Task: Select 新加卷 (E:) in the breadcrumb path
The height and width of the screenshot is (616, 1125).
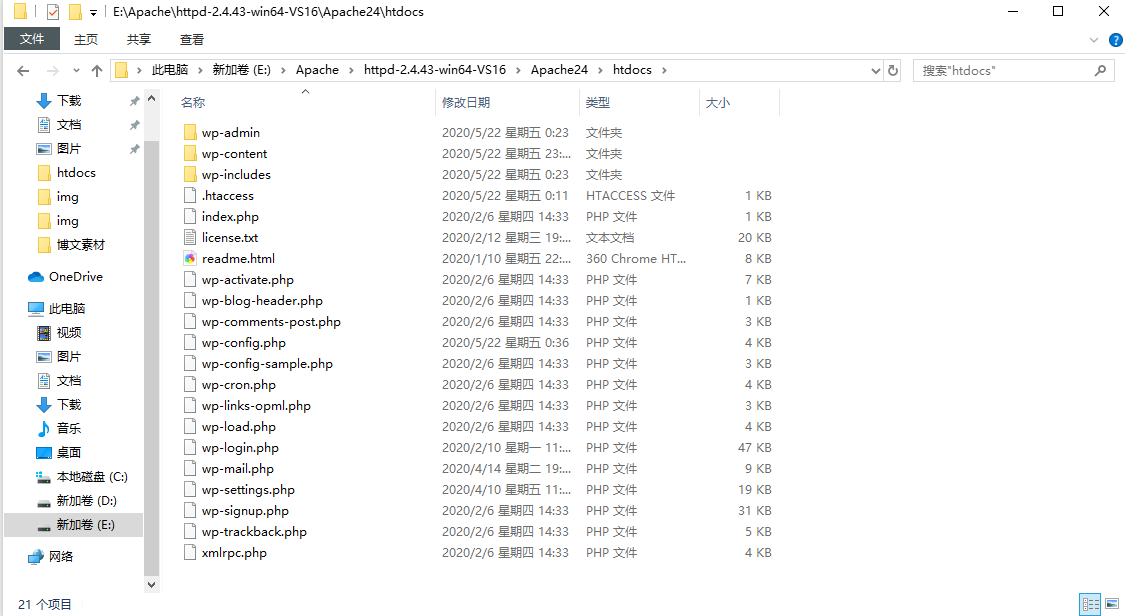Action: 242,70
